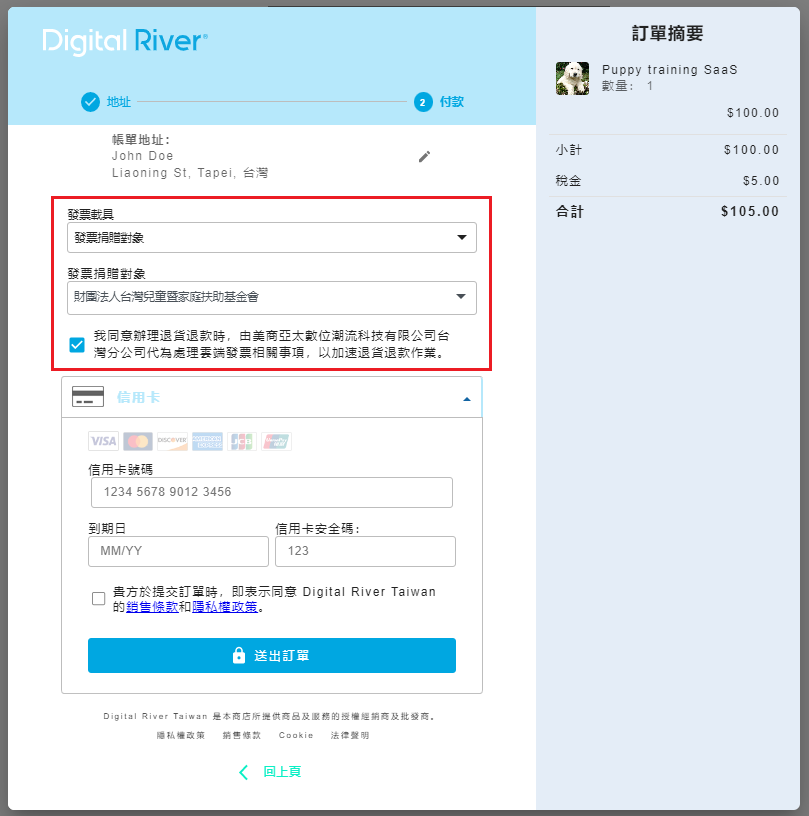Click the VISA card logo

[x=103, y=441]
